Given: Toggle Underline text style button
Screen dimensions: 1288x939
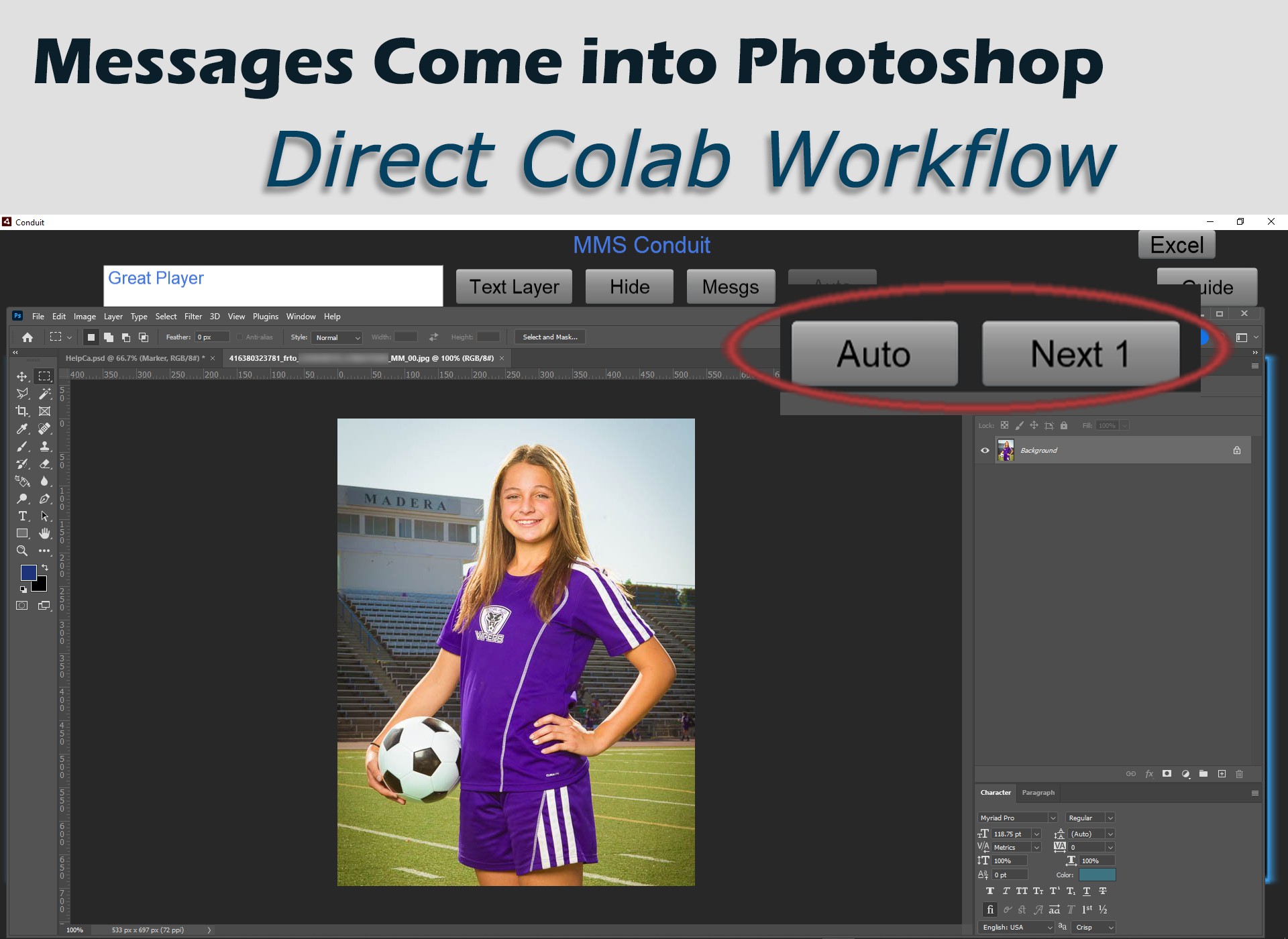Looking at the screenshot, I should [x=1086, y=891].
